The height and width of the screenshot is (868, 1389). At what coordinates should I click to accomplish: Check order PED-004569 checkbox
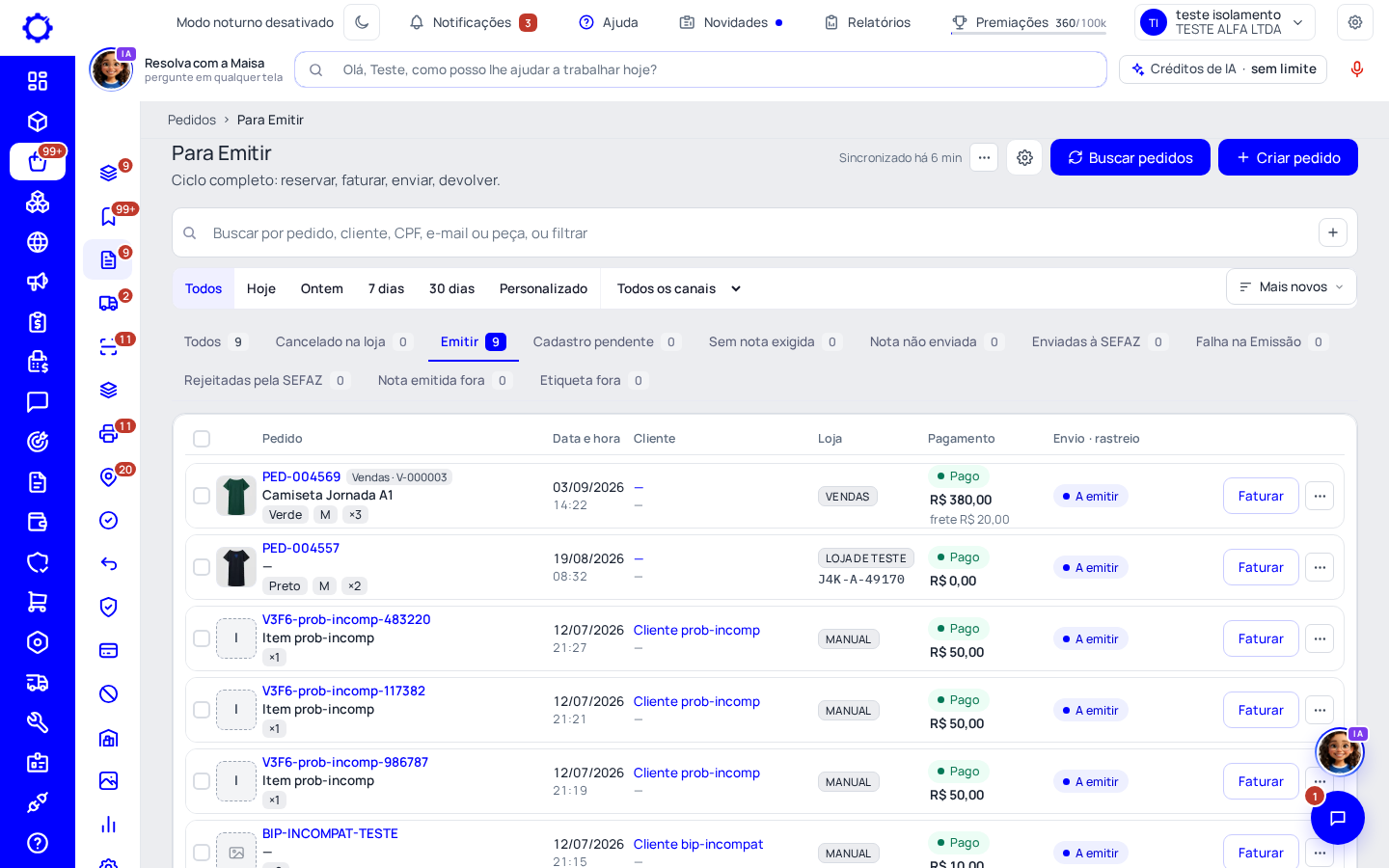coord(202,496)
